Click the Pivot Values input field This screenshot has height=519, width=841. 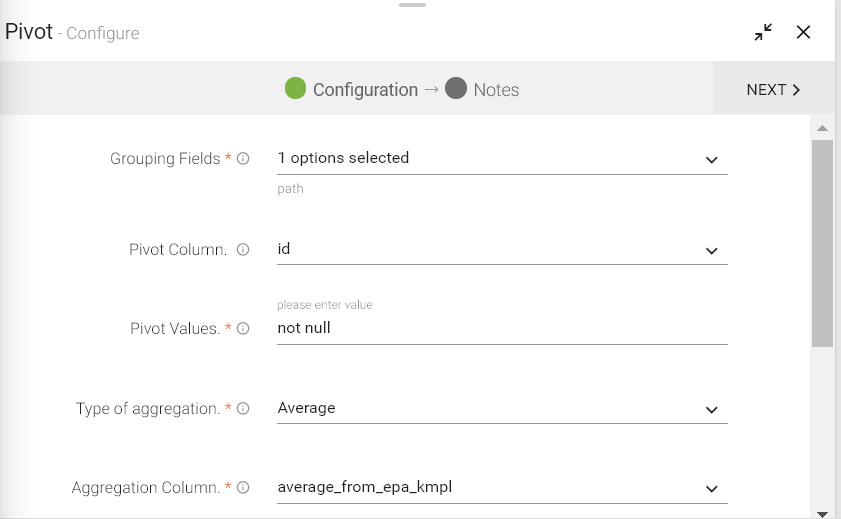pos(500,328)
